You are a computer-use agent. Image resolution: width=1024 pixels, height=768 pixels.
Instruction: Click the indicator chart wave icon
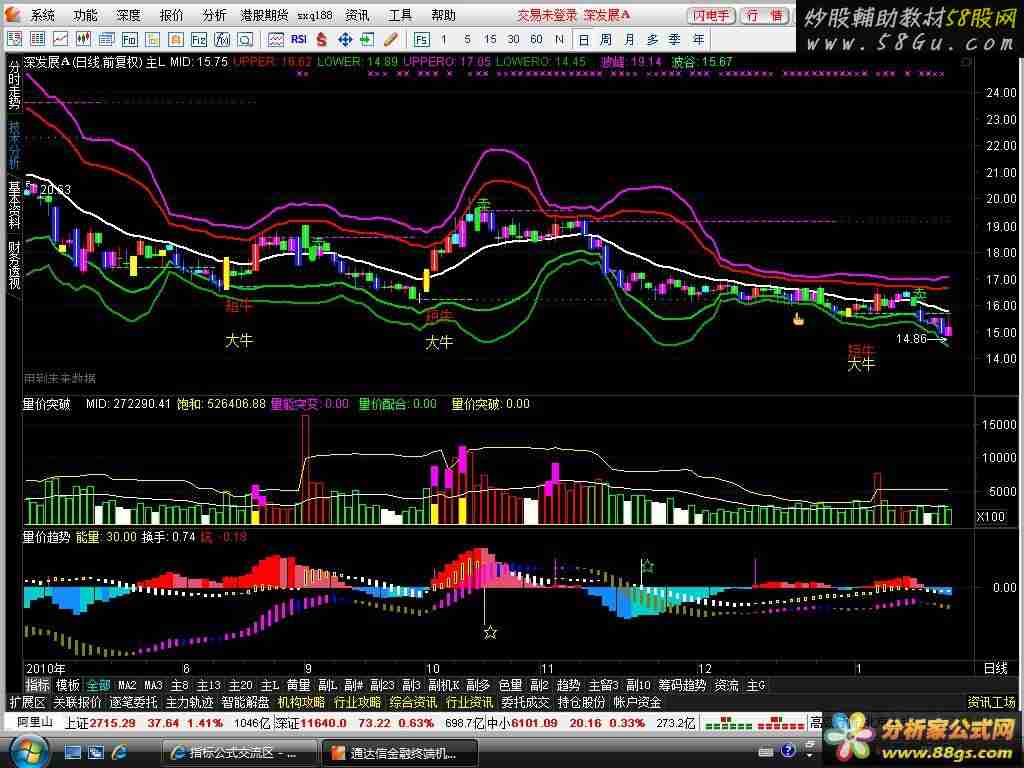(276, 40)
